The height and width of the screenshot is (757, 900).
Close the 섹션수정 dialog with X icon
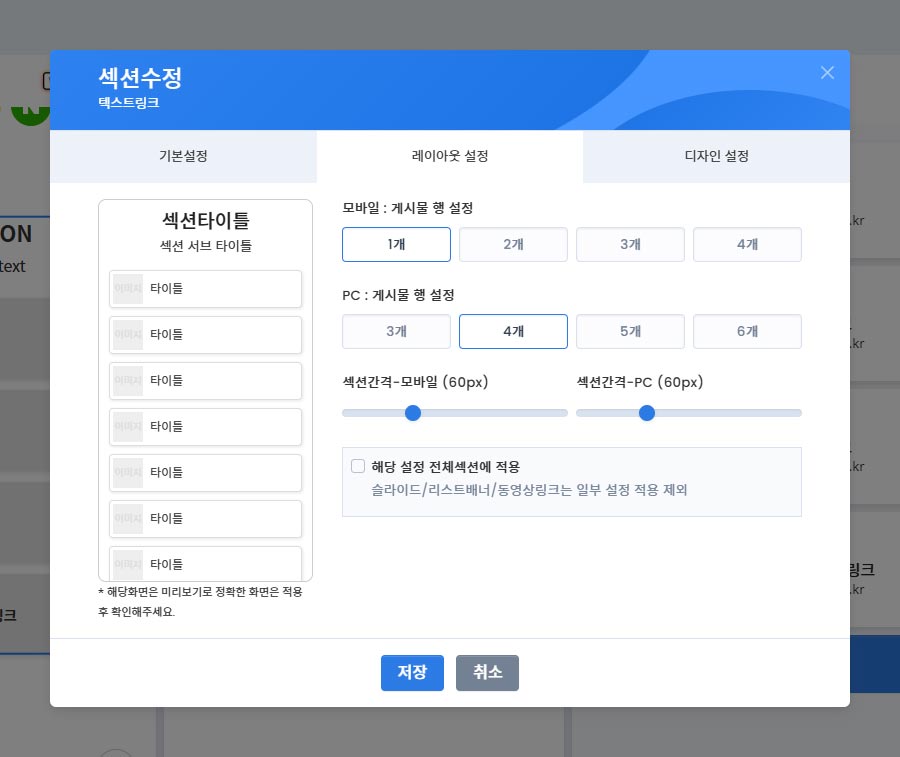(827, 73)
